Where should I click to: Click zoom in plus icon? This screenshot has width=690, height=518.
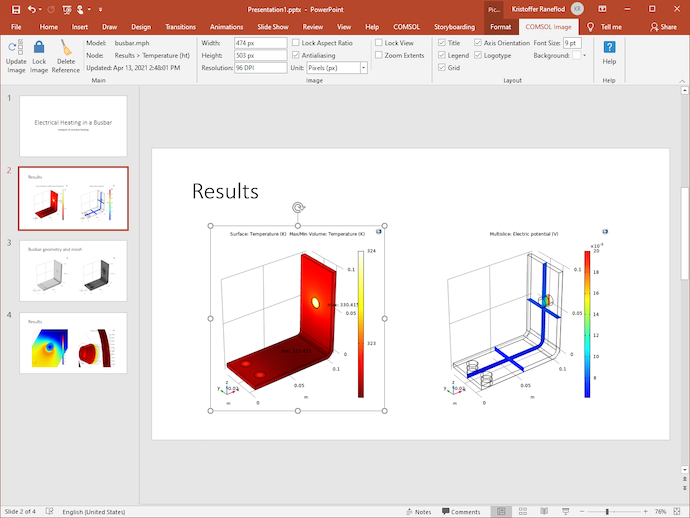[x=646, y=511]
